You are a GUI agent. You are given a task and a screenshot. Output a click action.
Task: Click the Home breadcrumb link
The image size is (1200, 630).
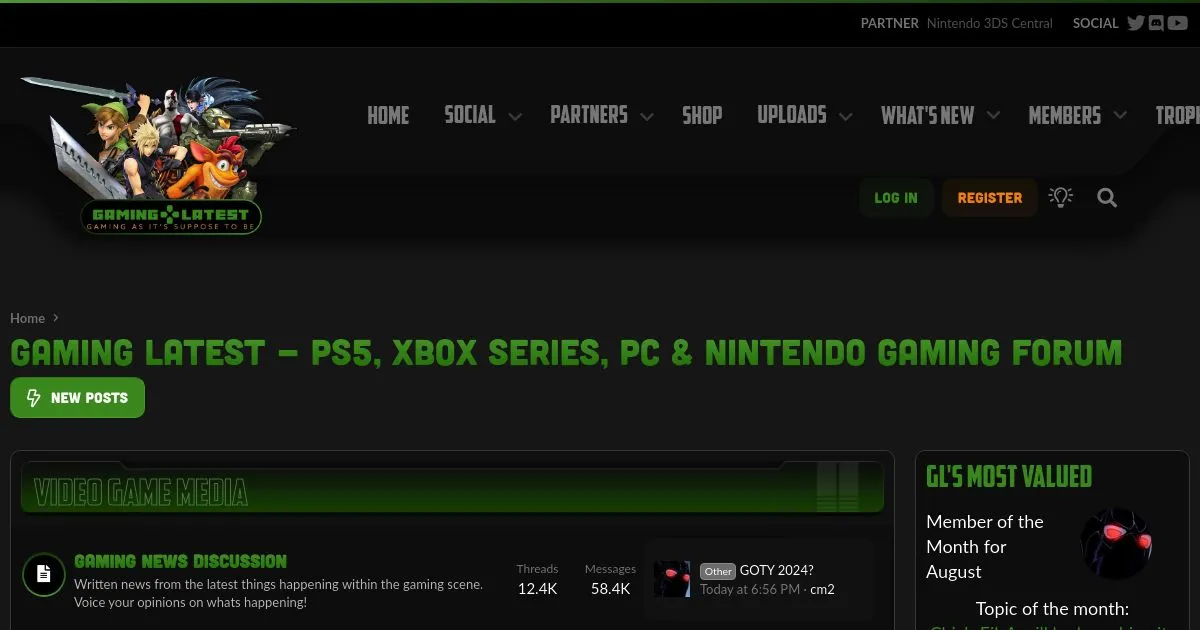coord(28,318)
